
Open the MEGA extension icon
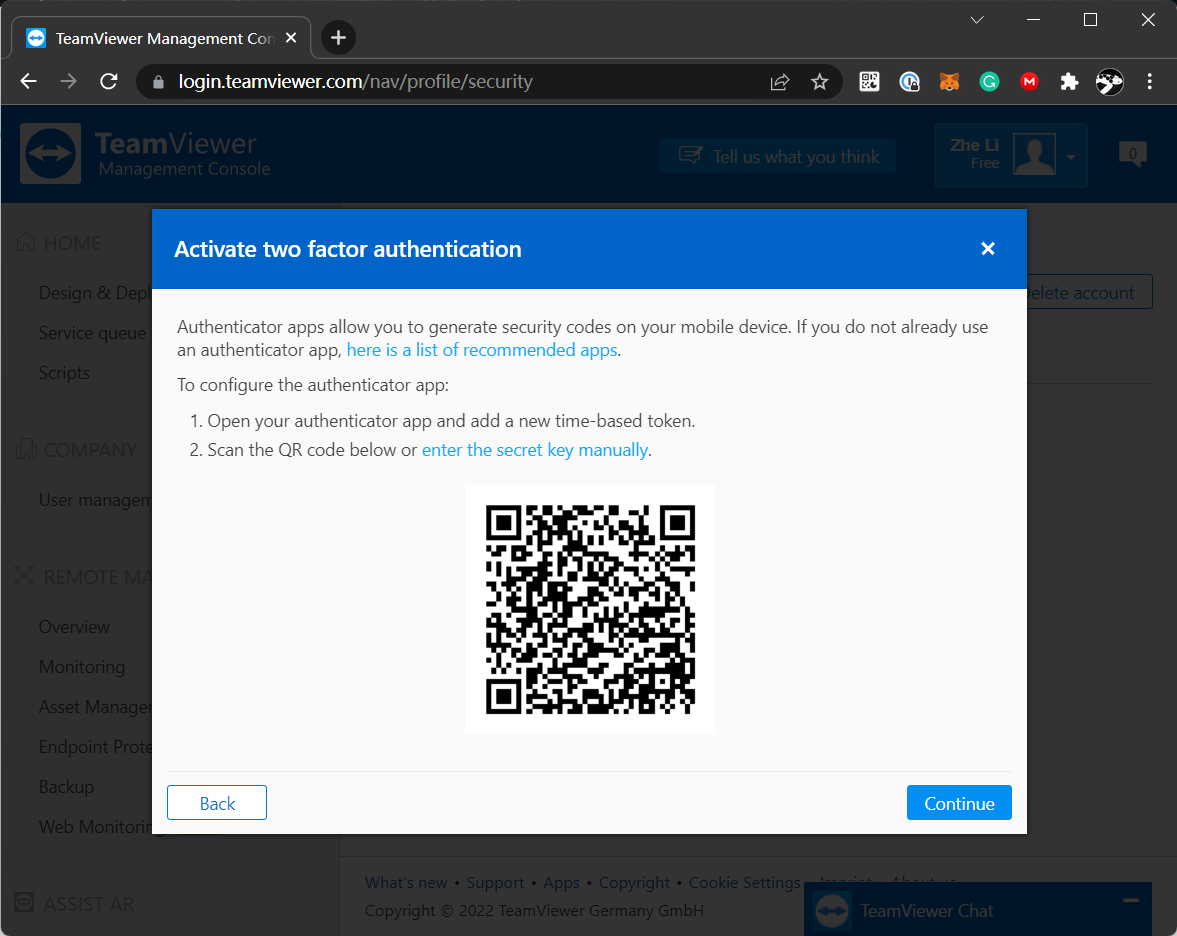1029,81
